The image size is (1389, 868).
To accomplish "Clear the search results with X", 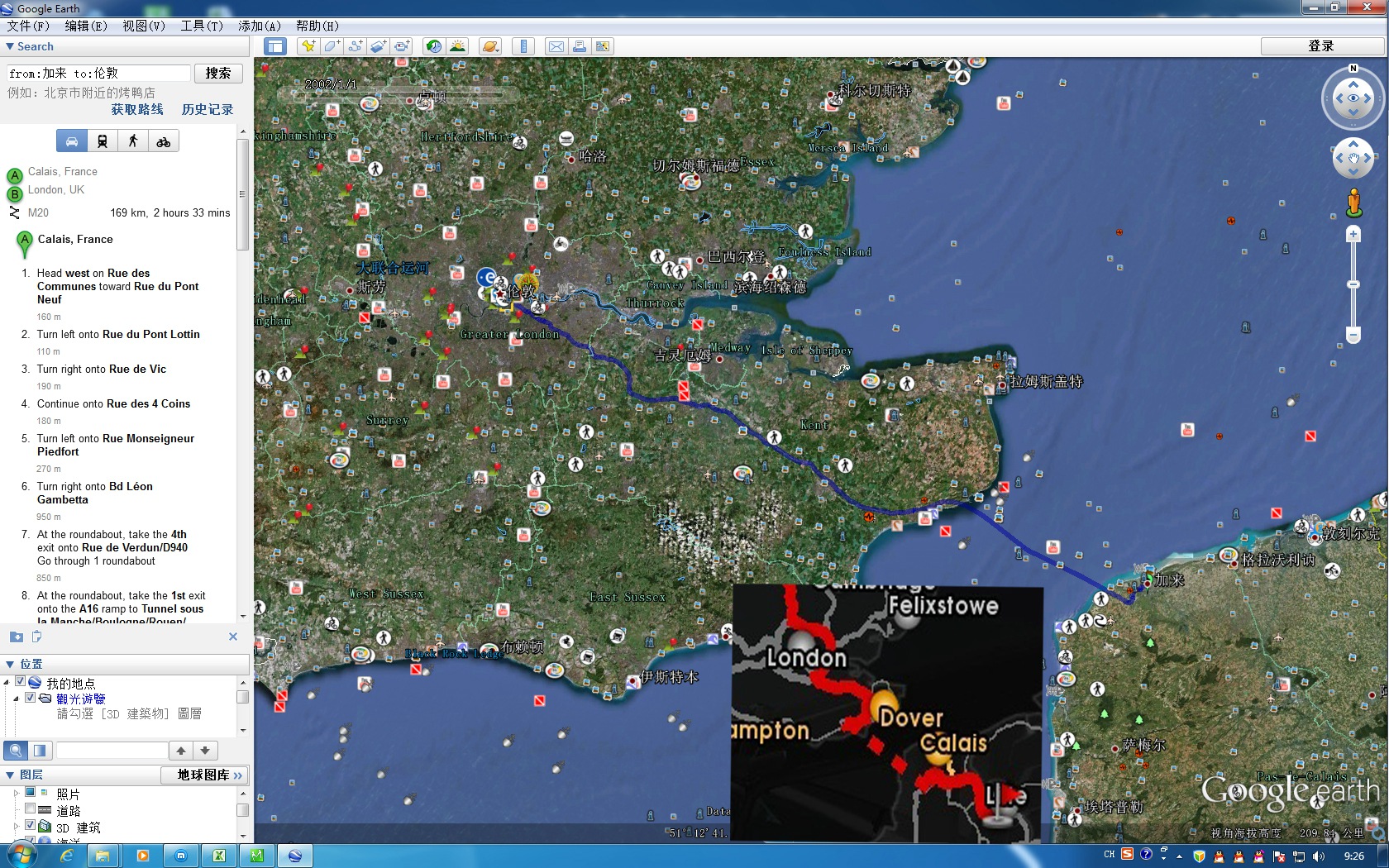I will (233, 637).
